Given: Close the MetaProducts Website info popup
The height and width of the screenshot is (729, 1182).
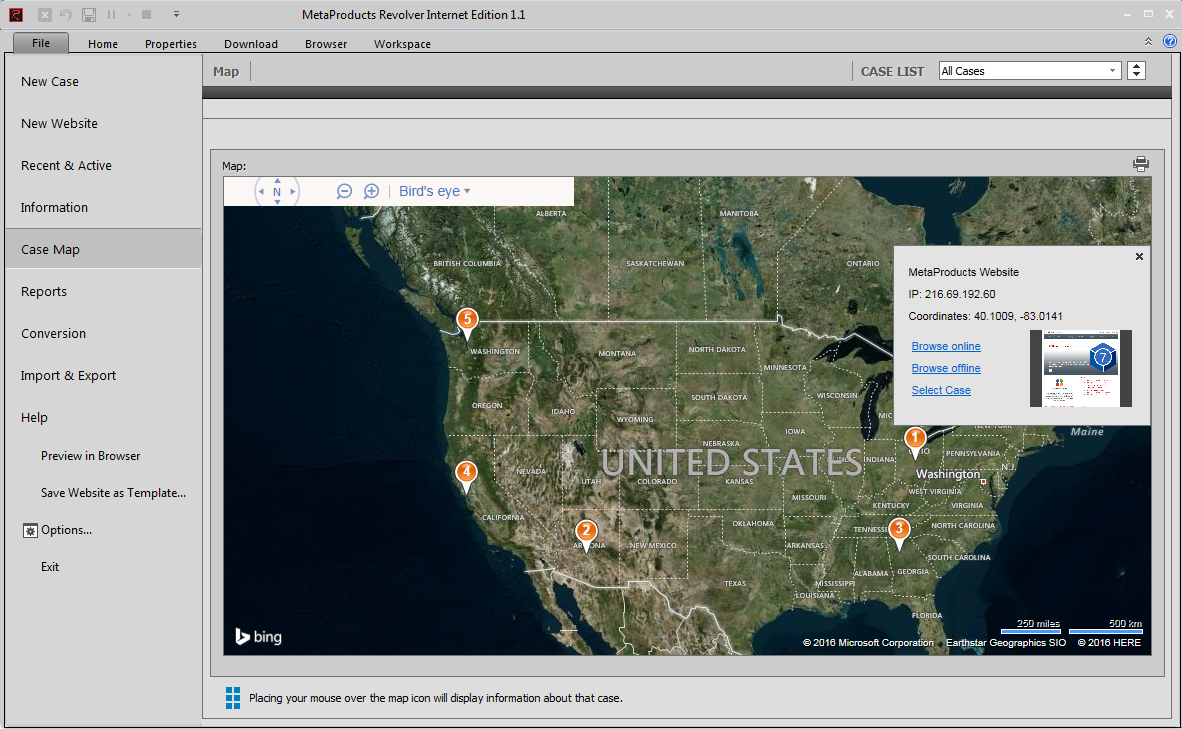Looking at the screenshot, I should [x=1139, y=257].
